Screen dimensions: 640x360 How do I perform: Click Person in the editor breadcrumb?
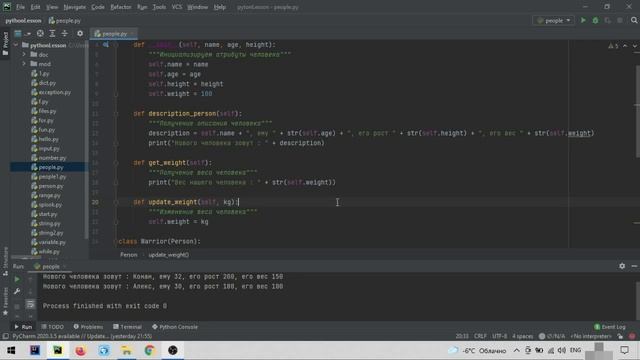pos(129,255)
